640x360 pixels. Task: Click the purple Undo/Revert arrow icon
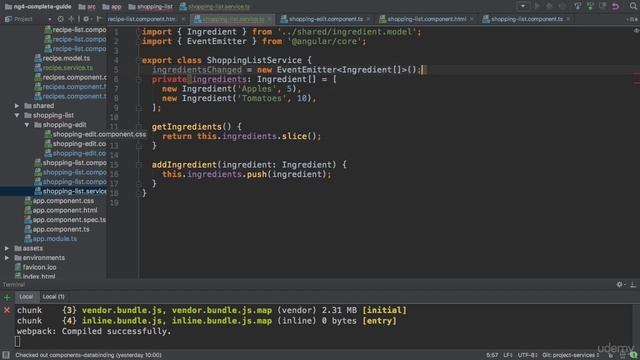tap(616, 6)
